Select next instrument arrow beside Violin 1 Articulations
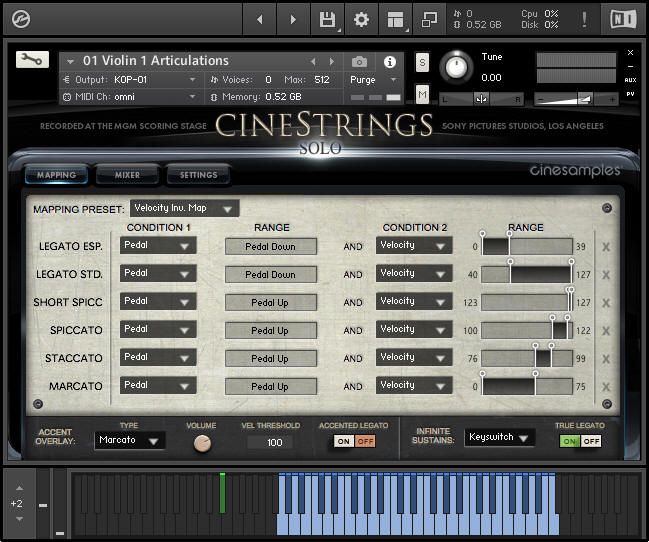 [x=332, y=62]
